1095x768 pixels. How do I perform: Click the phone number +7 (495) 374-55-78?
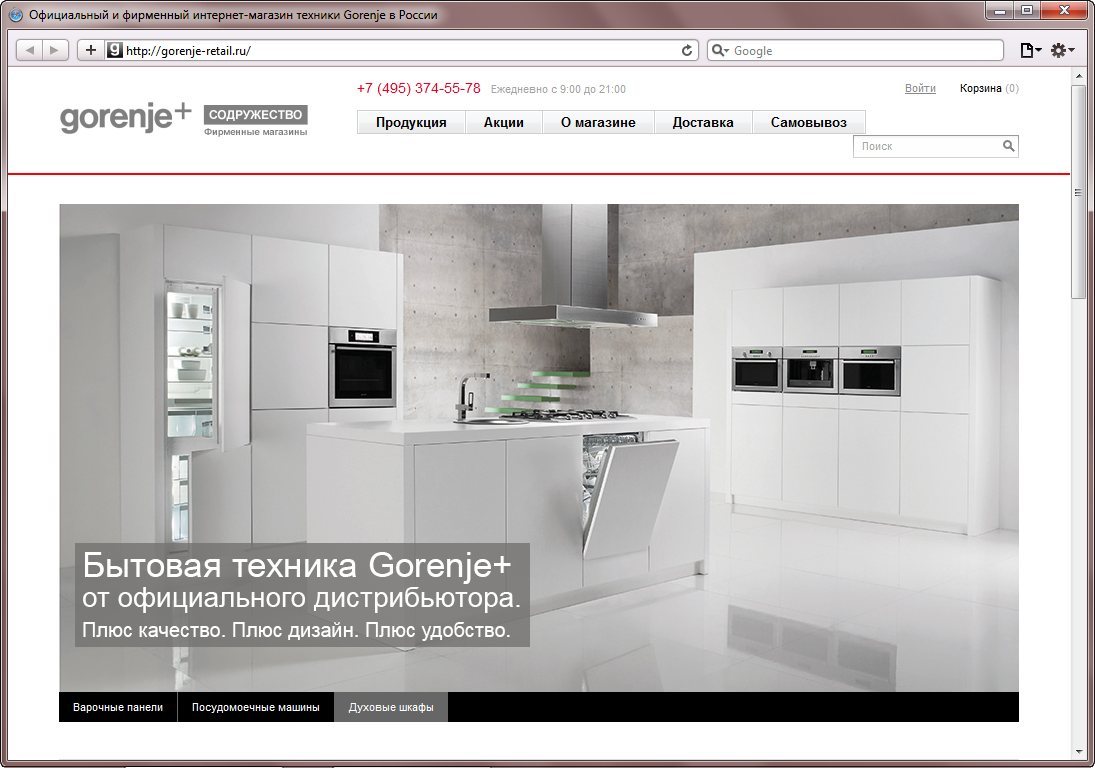click(418, 89)
